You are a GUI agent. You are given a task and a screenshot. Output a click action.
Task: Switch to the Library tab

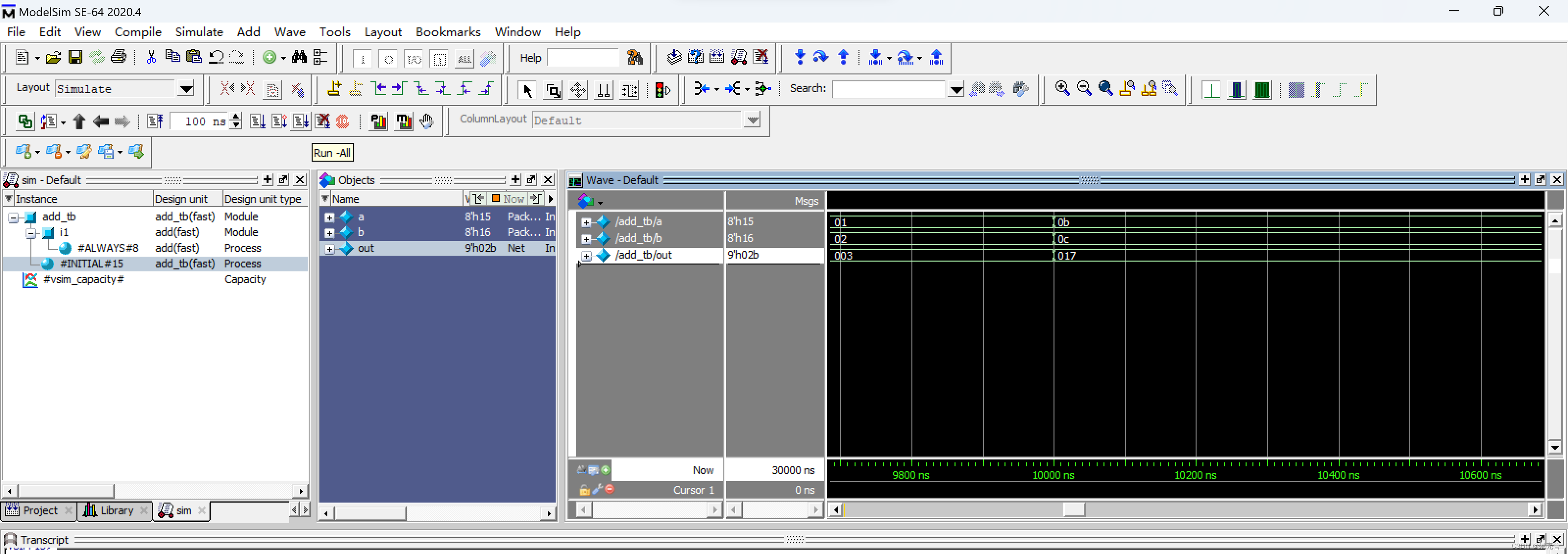(x=116, y=510)
